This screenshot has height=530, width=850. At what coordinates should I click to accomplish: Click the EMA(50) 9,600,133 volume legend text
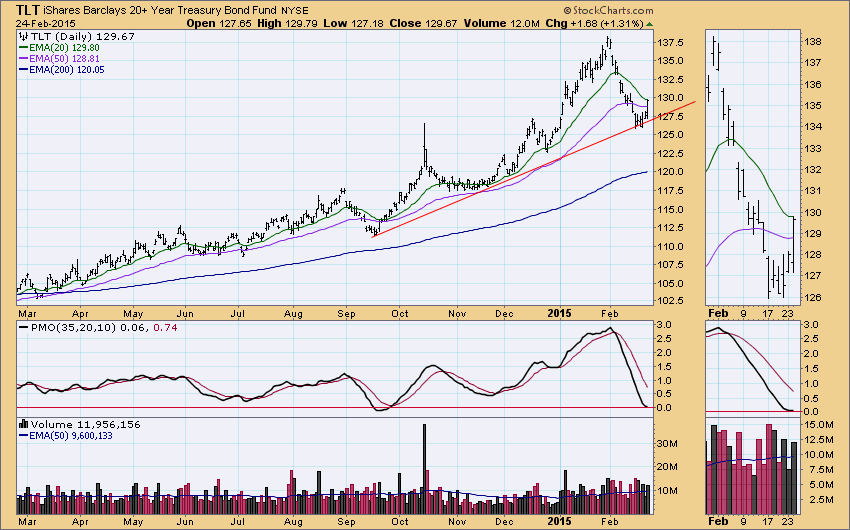tap(70, 436)
